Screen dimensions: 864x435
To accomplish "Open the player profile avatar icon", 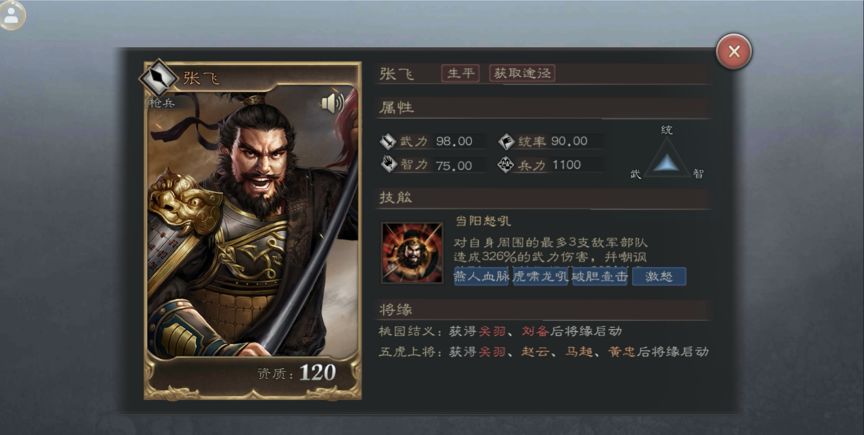I will 12,15.
